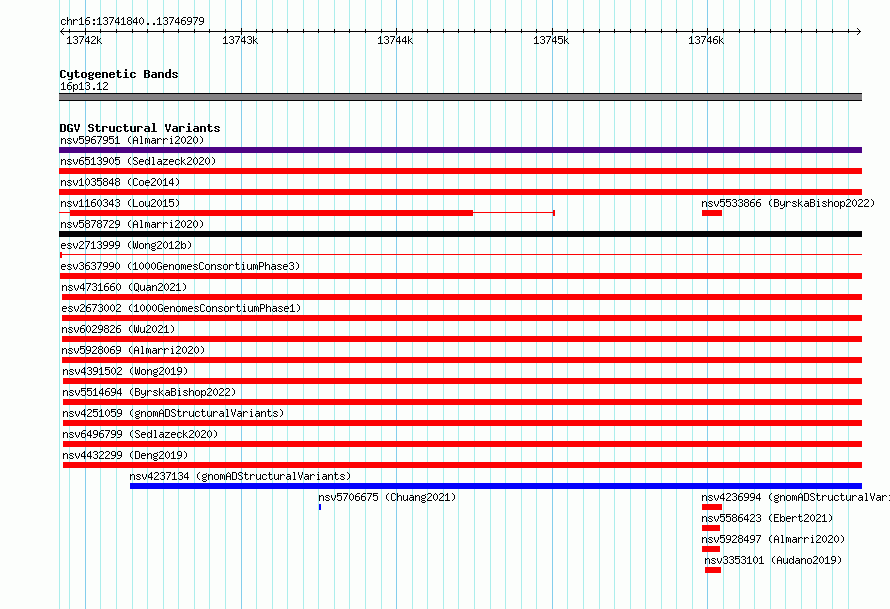Click the nsv3353101 (Audano2019) label

773,560
